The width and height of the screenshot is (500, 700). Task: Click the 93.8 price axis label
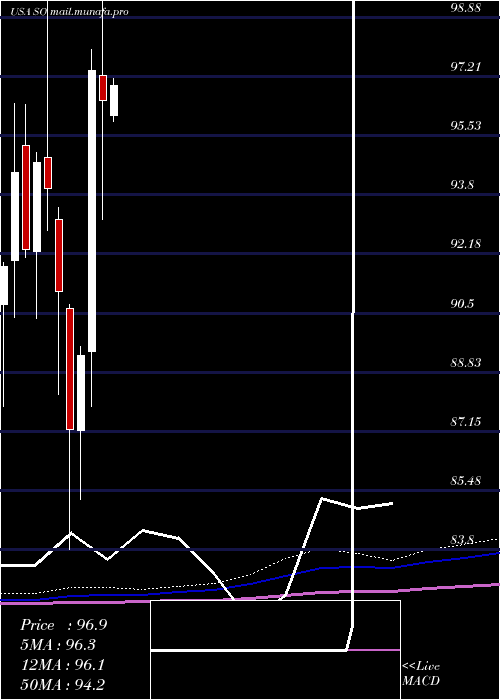pyautogui.click(x=462, y=185)
